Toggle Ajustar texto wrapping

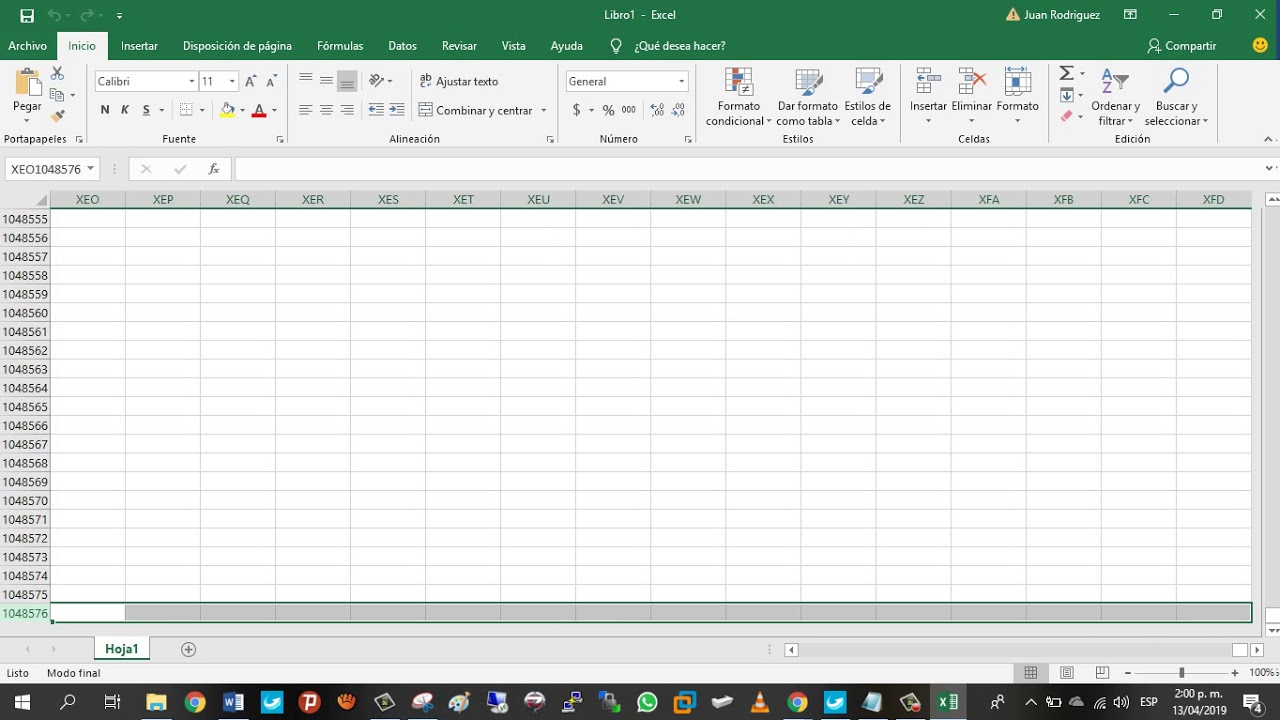point(458,81)
